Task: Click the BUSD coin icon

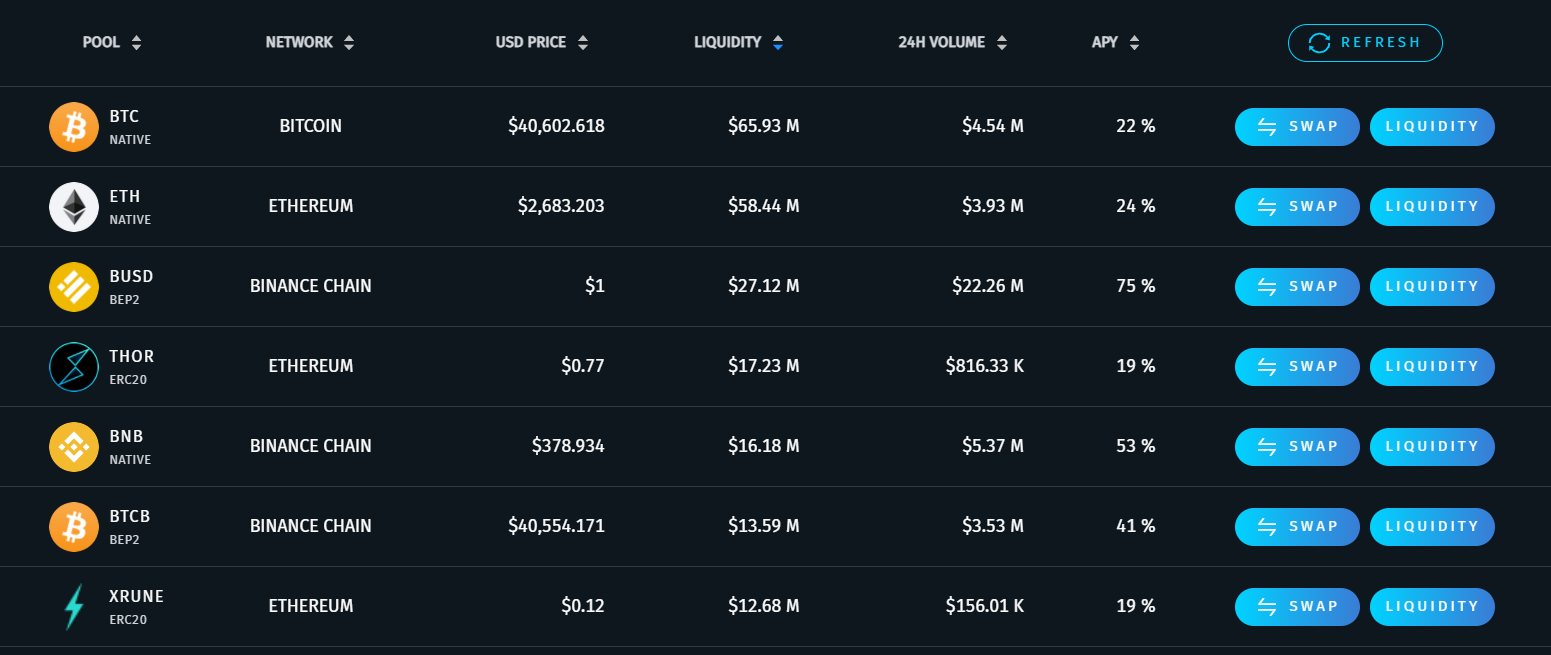Action: pos(74,287)
